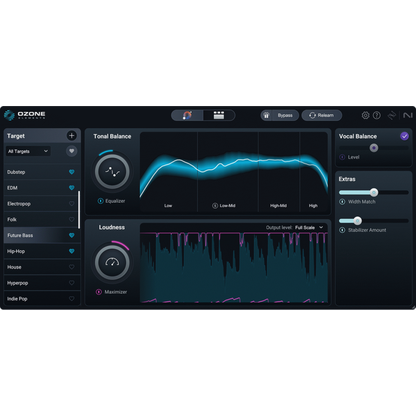This screenshot has width=416, height=416.
Task: Switch to the detailed modules view tab
Action: pos(219,115)
